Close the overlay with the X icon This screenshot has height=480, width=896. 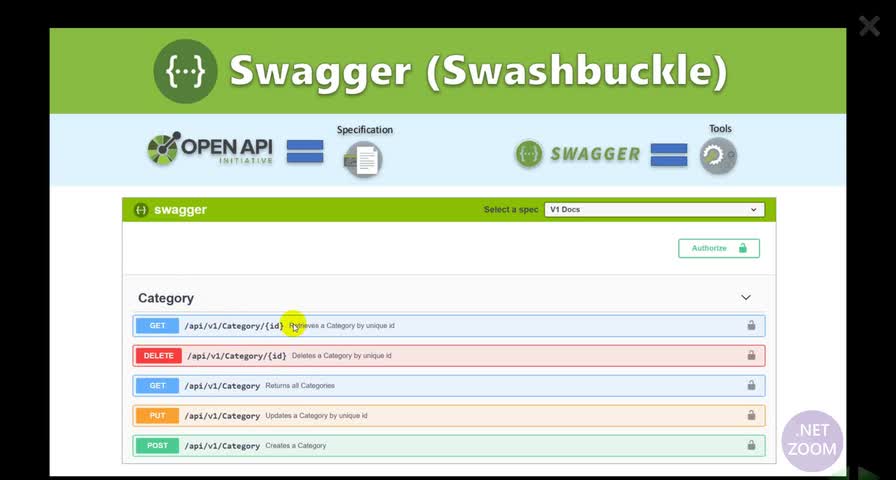pos(869,26)
